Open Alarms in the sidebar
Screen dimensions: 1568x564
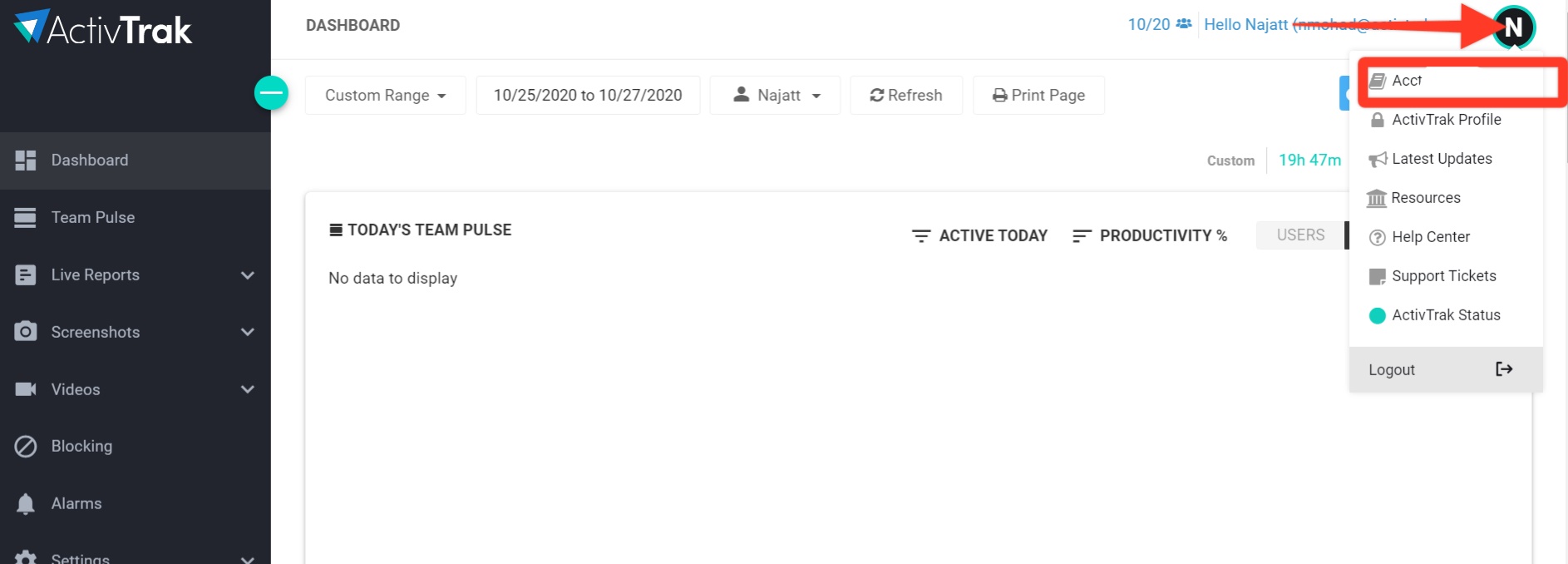click(135, 503)
